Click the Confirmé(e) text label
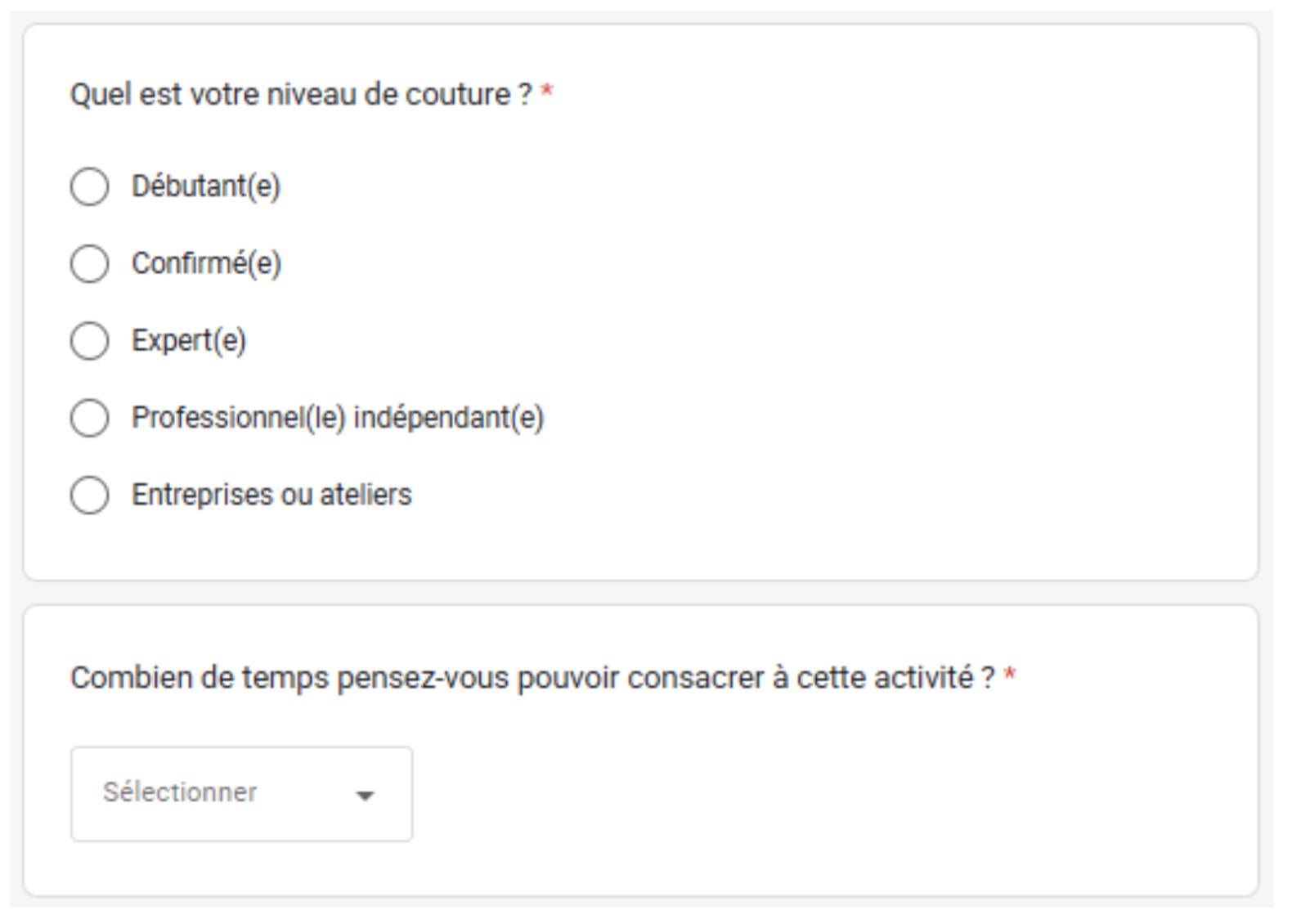The height and width of the screenshot is (924, 1292). click(x=206, y=263)
